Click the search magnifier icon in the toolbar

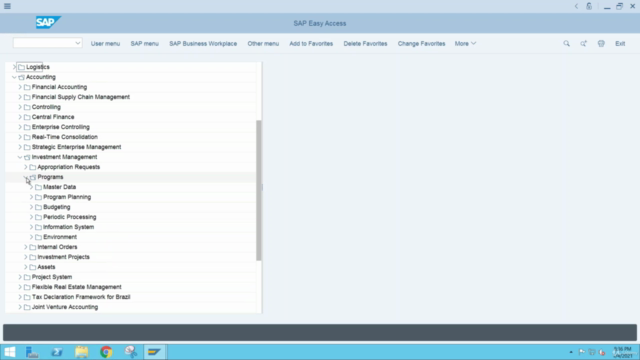567,43
